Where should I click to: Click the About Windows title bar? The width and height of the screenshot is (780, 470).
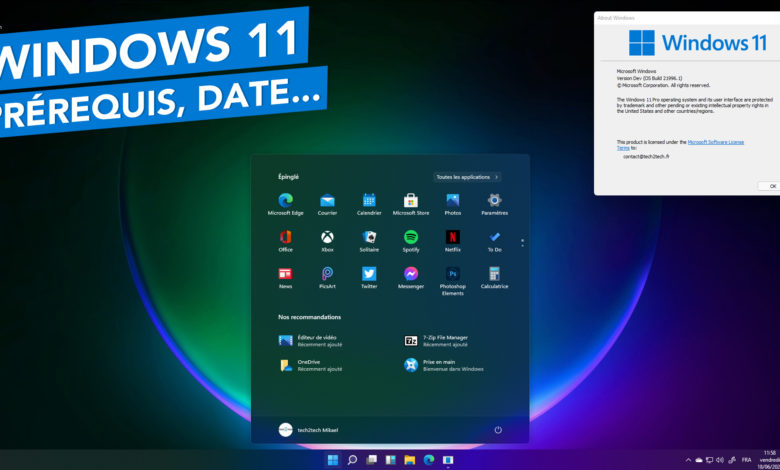coord(687,17)
